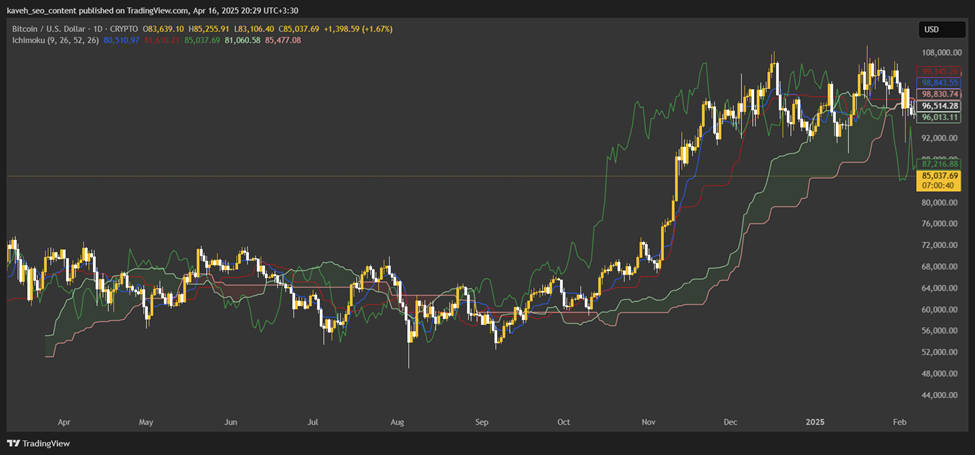
Task: Click the 60,000.00 price axis label
Action: (941, 310)
